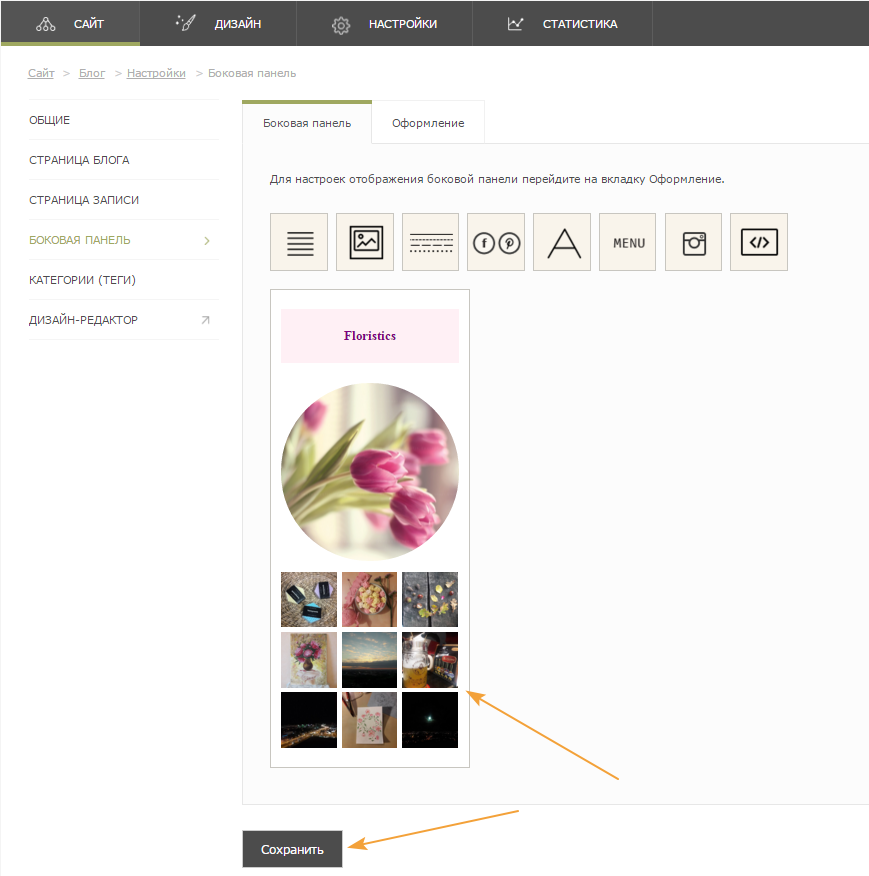The height and width of the screenshot is (876, 869).
Task: Click the site structure icon beside САЙТ
Action: [46, 24]
